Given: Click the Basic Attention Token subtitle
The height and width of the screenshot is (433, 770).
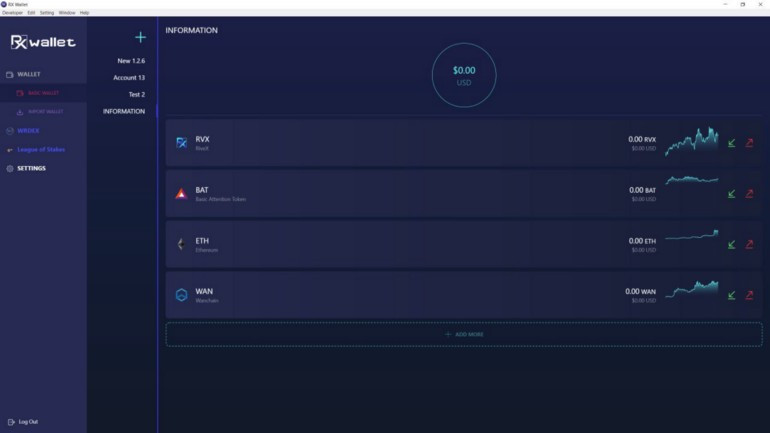Looking at the screenshot, I should click(220, 199).
